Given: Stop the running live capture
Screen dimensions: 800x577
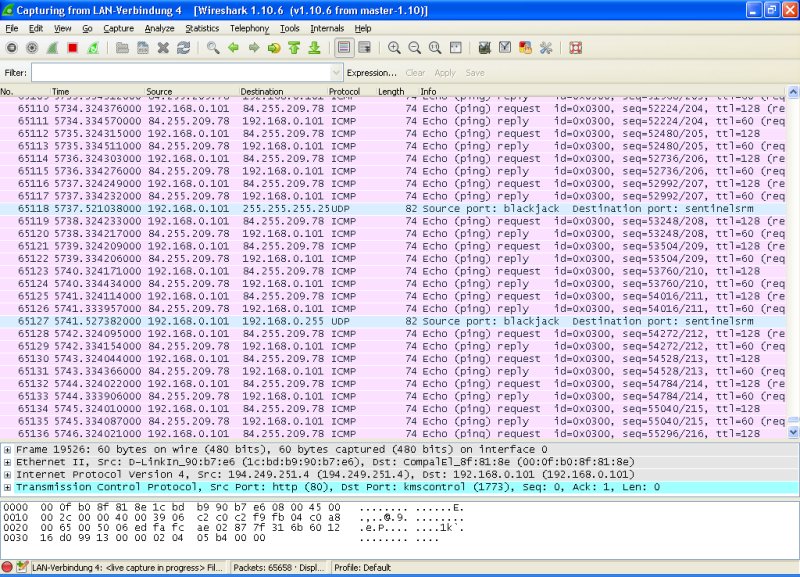Looking at the screenshot, I should tap(73, 47).
